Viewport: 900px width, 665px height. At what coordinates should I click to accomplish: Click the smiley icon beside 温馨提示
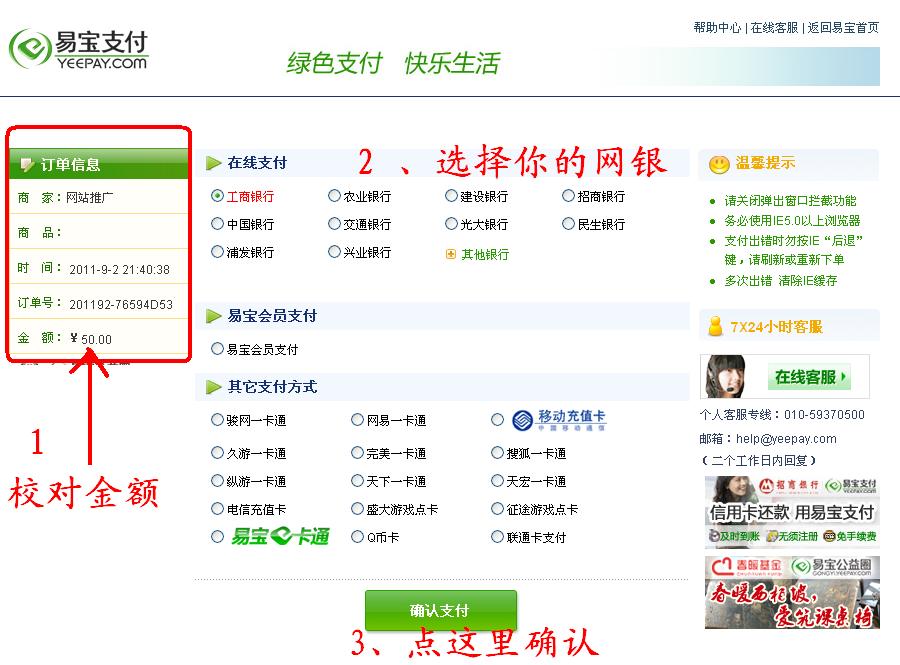719,165
